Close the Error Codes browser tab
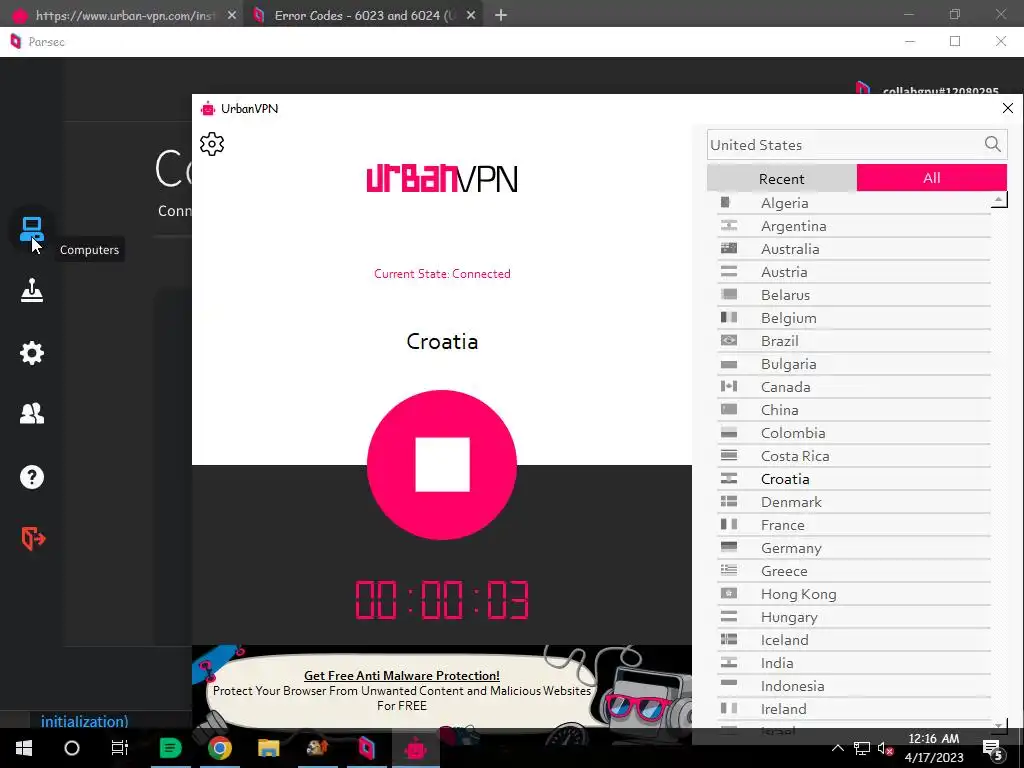This screenshot has width=1024, height=768. click(471, 15)
